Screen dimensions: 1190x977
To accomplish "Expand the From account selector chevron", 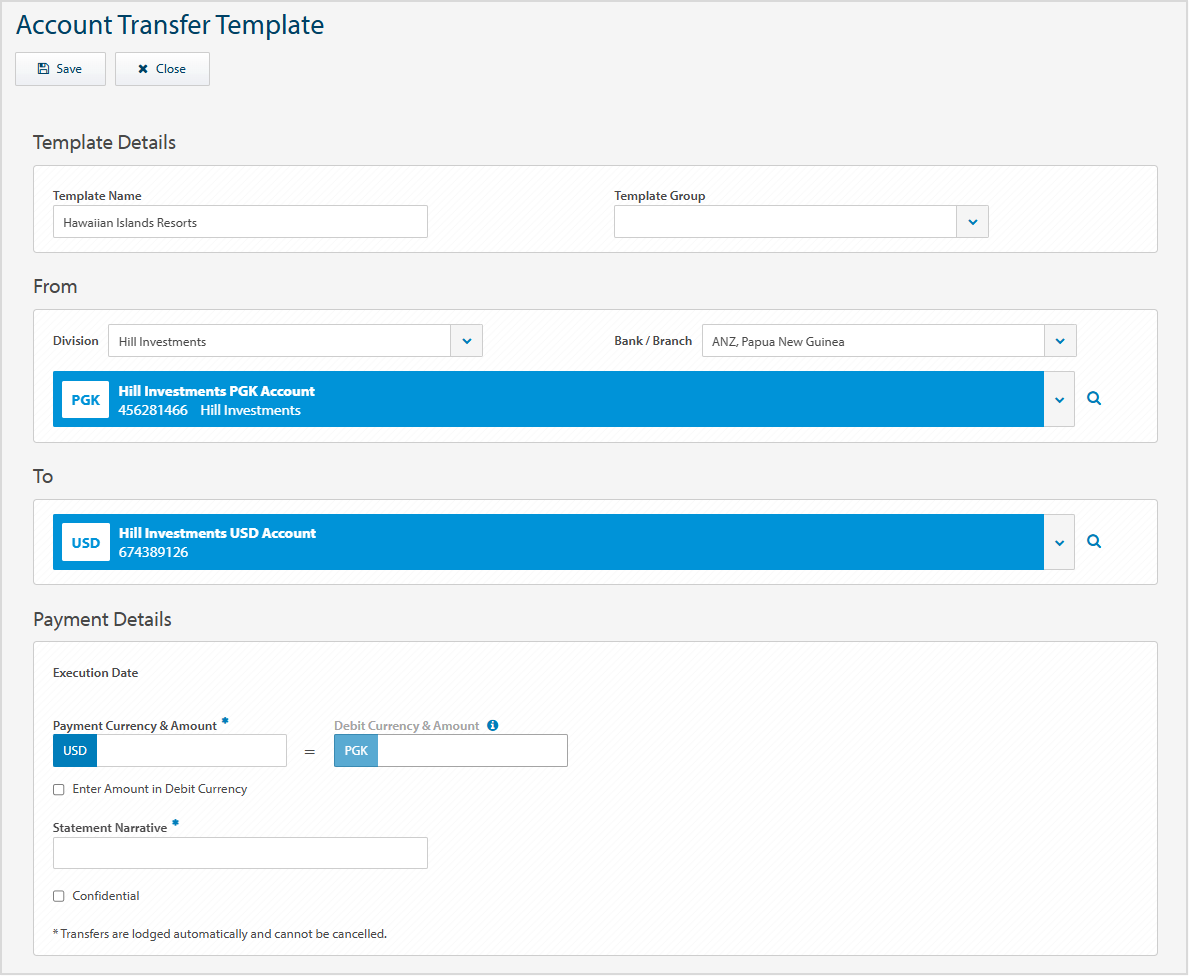I will click(1060, 398).
